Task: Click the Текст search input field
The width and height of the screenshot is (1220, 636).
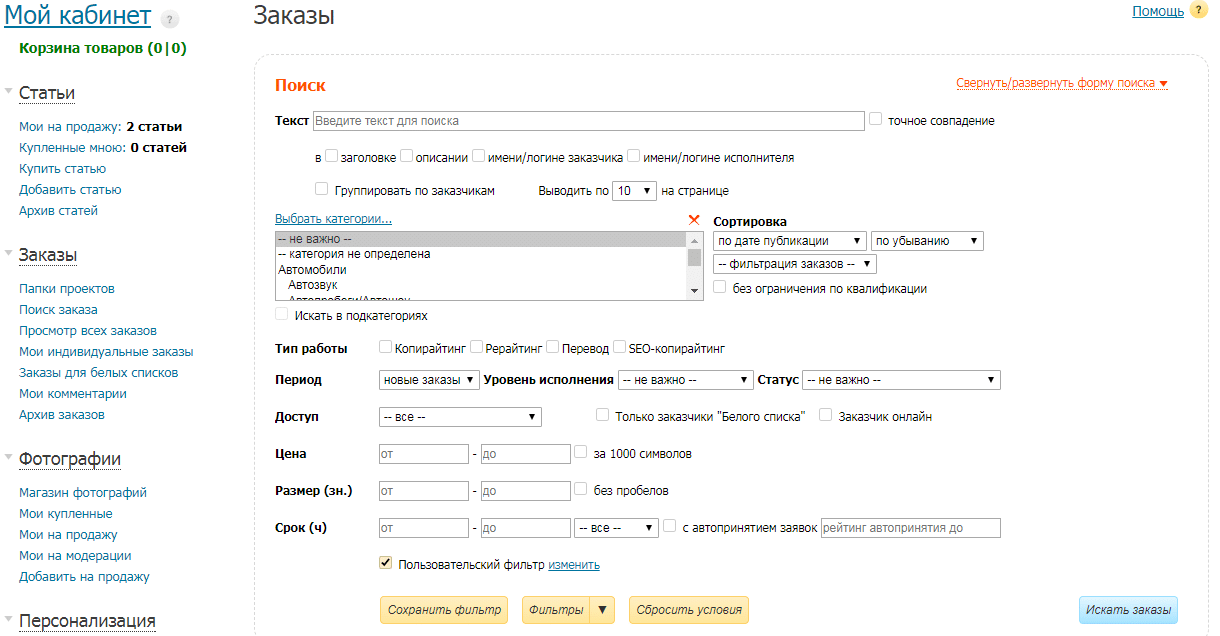Action: 590,120
